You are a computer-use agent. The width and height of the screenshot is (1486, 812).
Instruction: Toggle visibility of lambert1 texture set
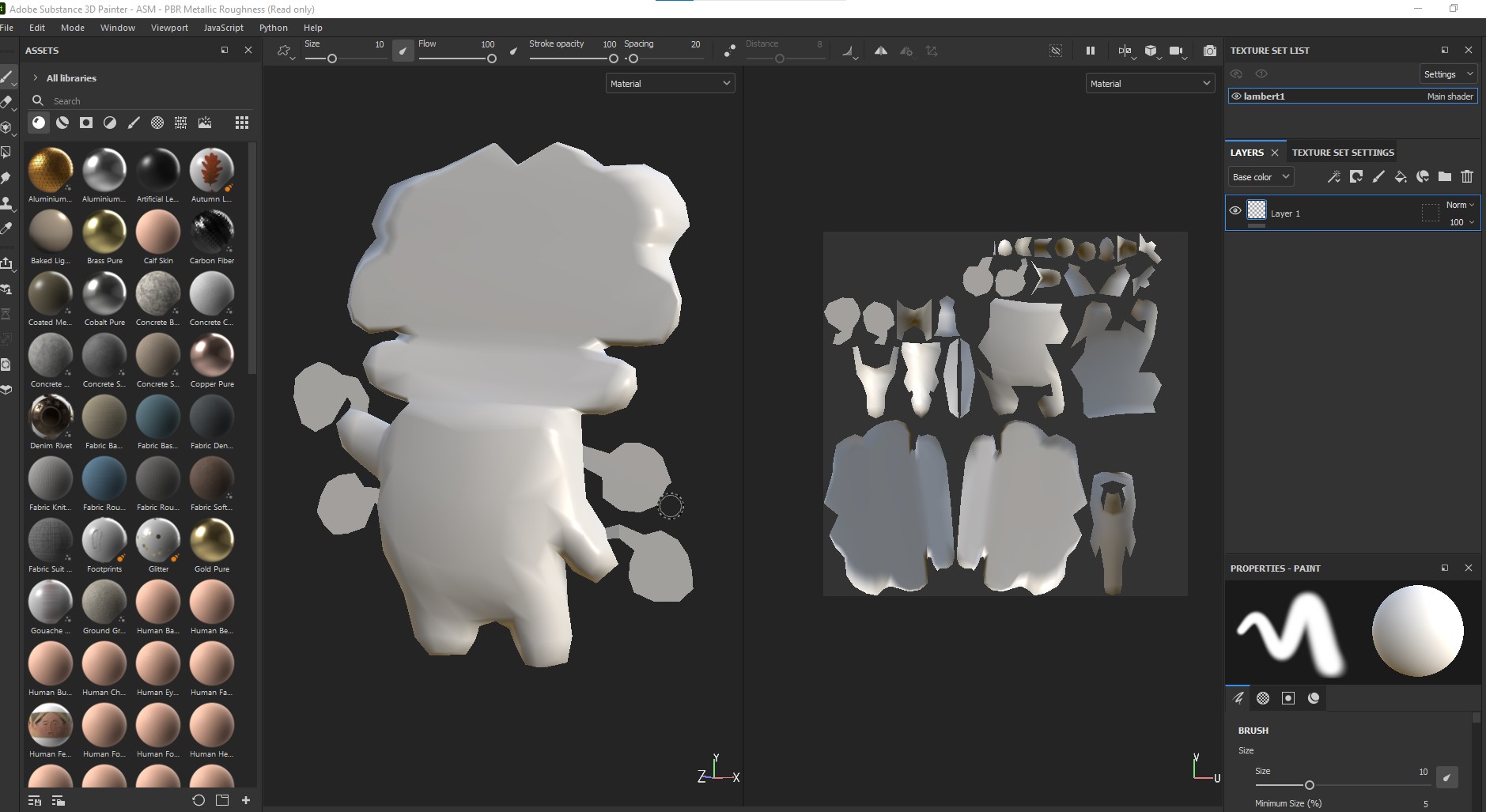click(1236, 96)
